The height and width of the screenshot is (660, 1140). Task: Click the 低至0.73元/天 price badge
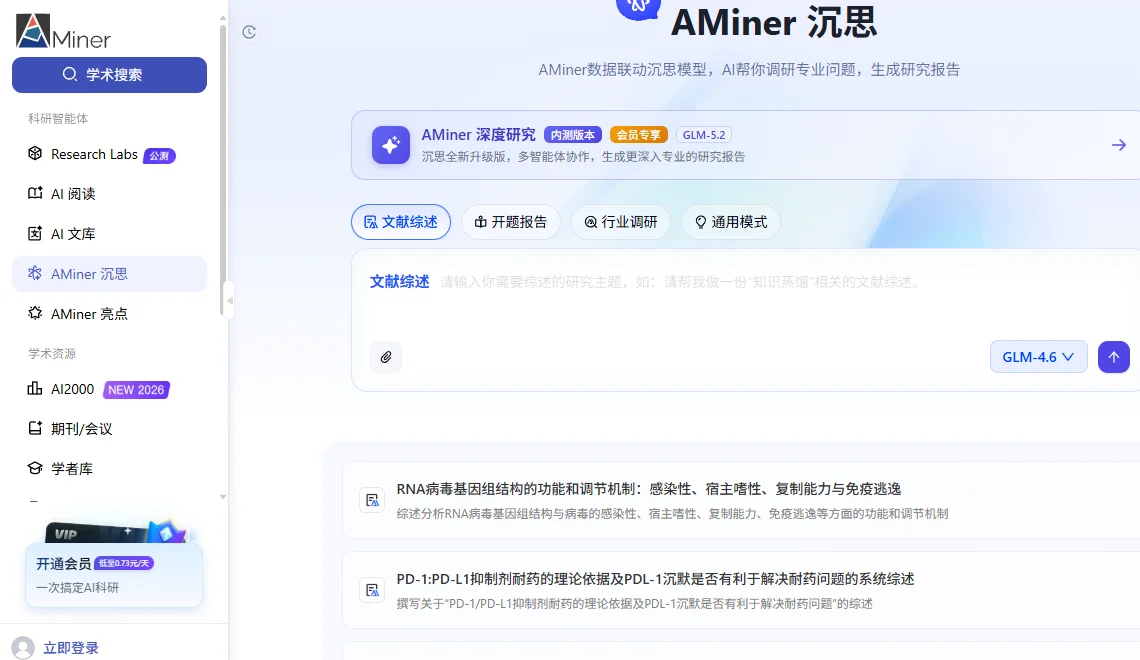(124, 563)
